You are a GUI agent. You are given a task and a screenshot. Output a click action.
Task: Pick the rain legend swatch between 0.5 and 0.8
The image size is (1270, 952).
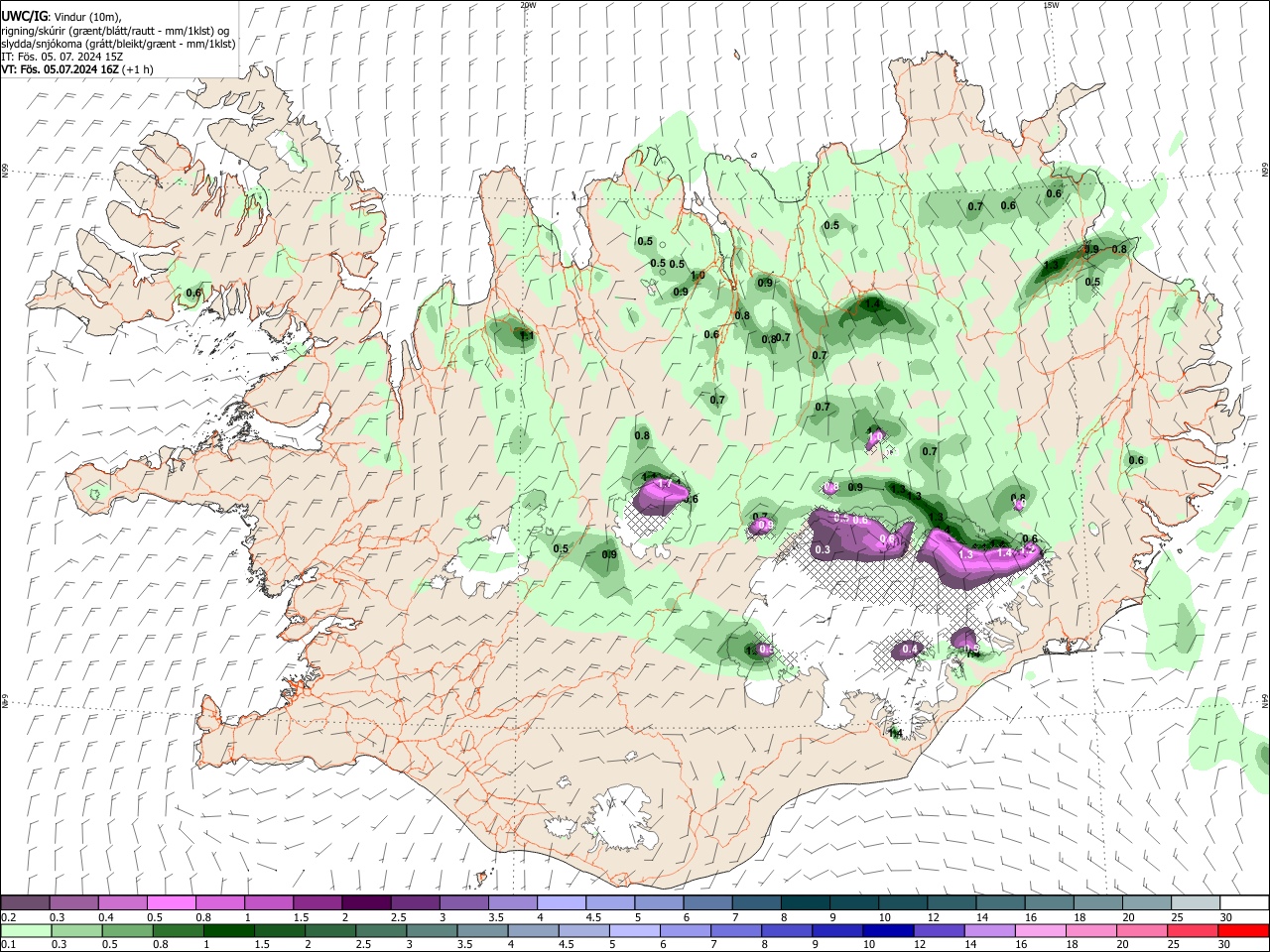pos(127,931)
